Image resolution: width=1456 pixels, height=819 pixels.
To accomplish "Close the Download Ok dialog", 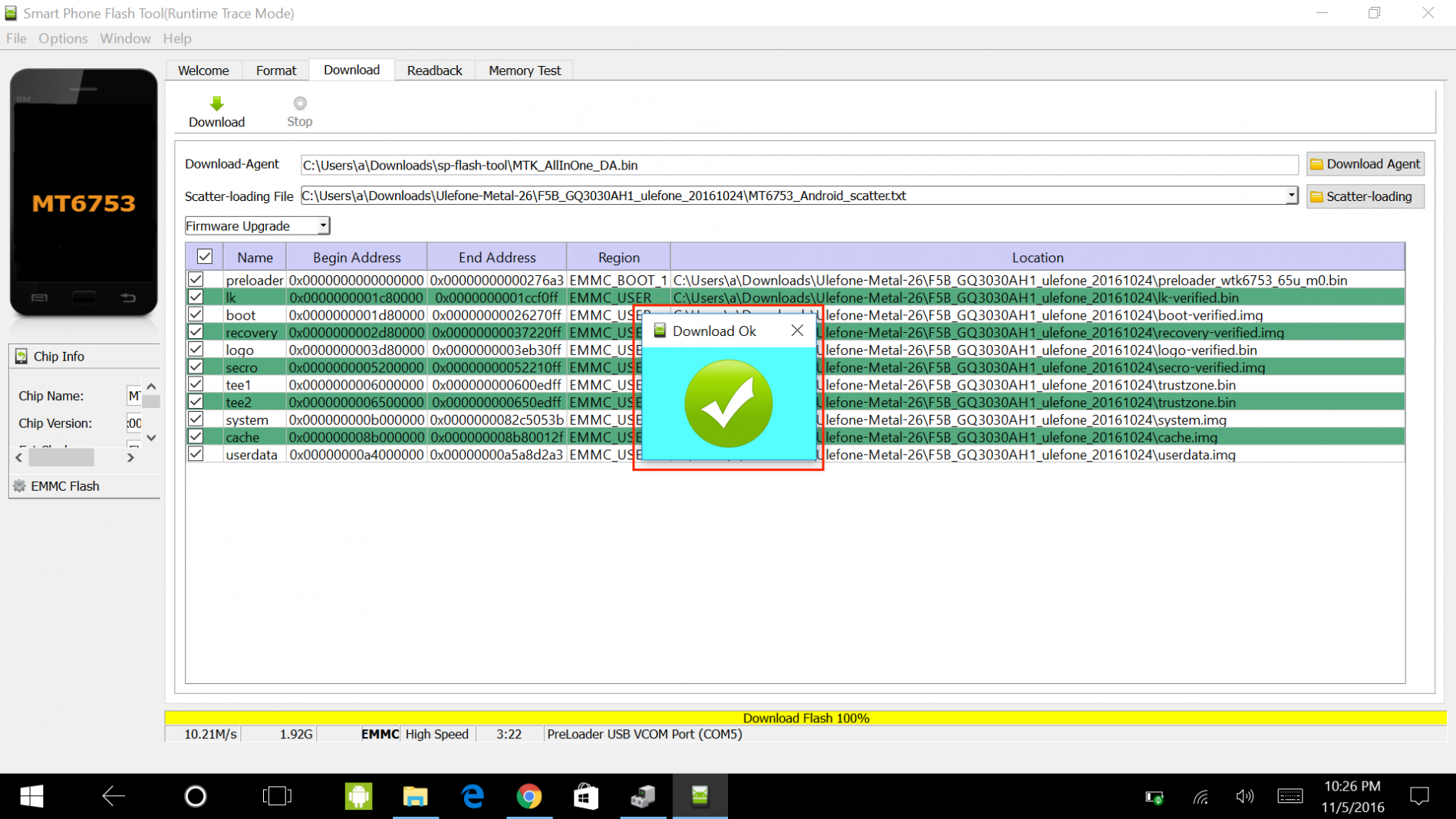I will pos(797,331).
